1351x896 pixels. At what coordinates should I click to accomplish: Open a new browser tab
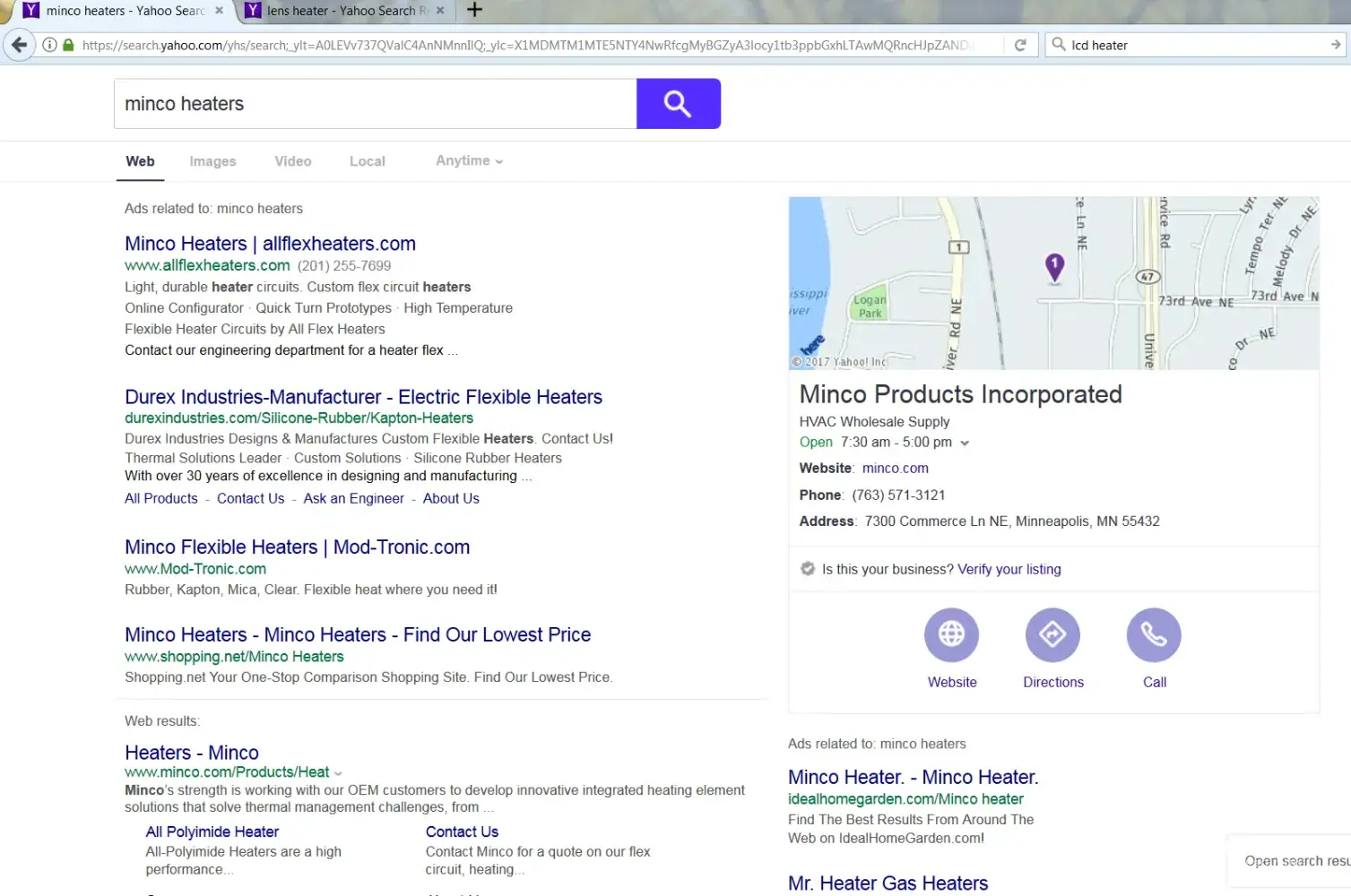coord(475,10)
